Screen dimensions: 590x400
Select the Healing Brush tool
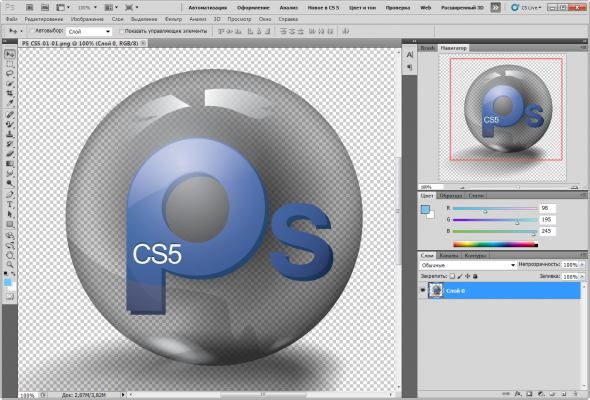coord(10,114)
